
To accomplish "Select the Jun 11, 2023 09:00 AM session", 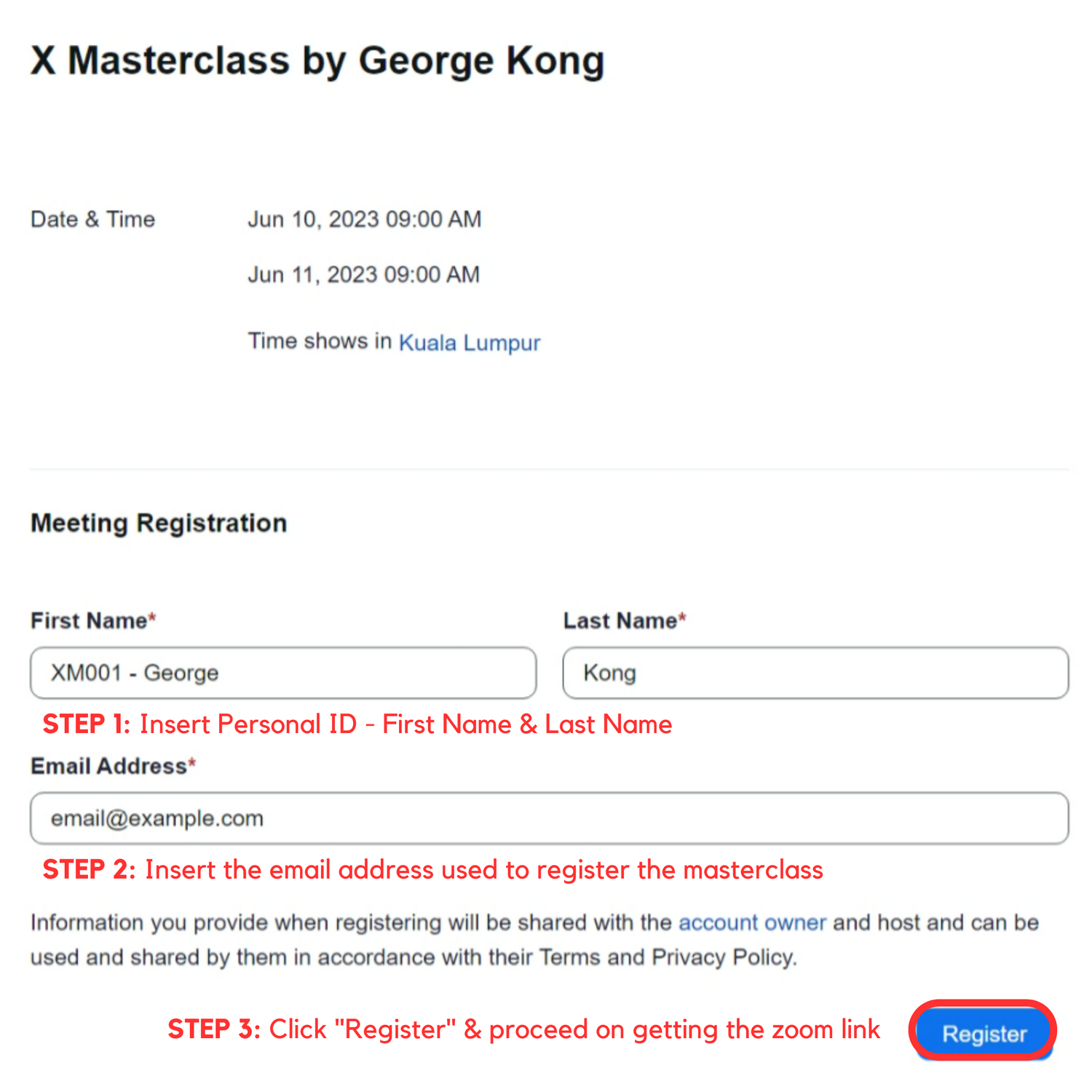I will point(364,274).
